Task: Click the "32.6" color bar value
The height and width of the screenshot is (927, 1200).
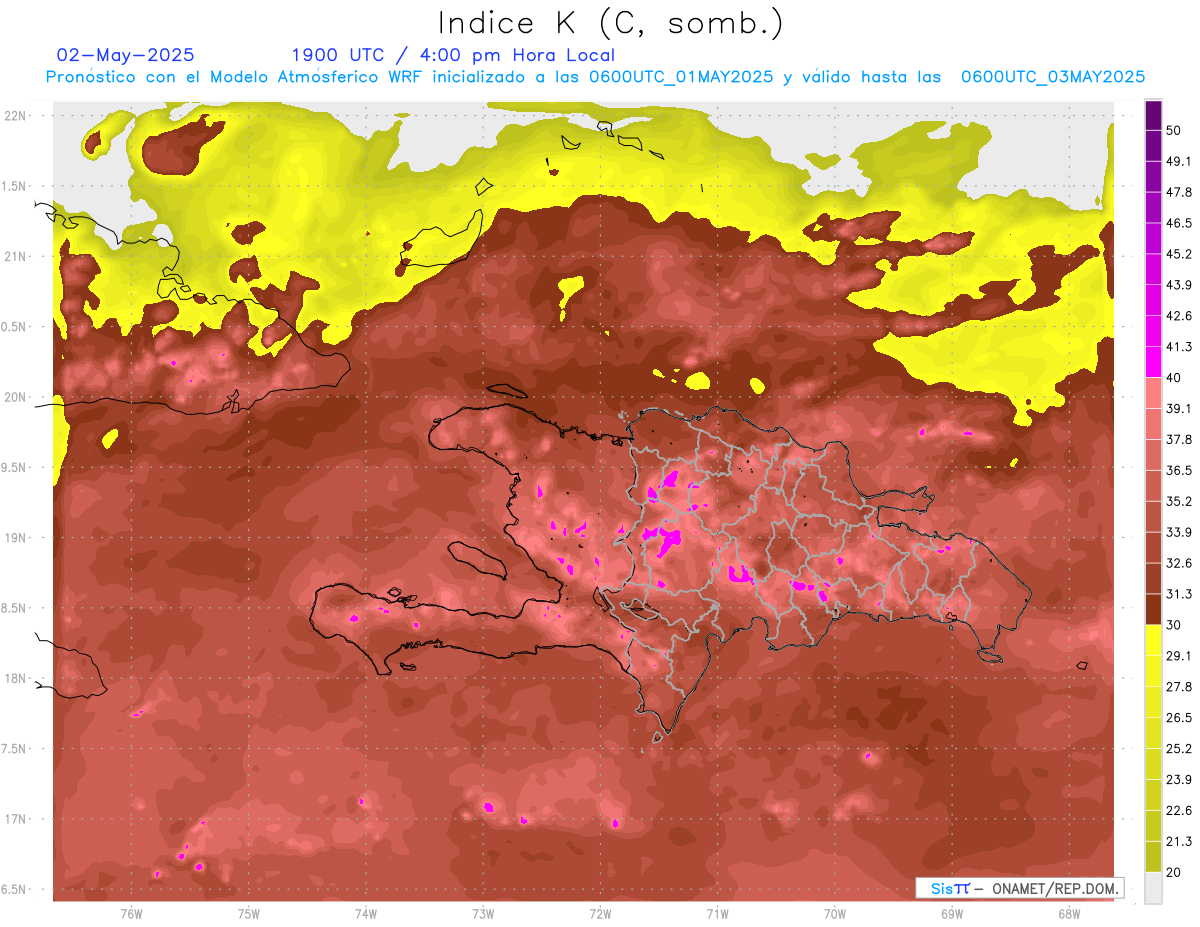Action: [1179, 563]
